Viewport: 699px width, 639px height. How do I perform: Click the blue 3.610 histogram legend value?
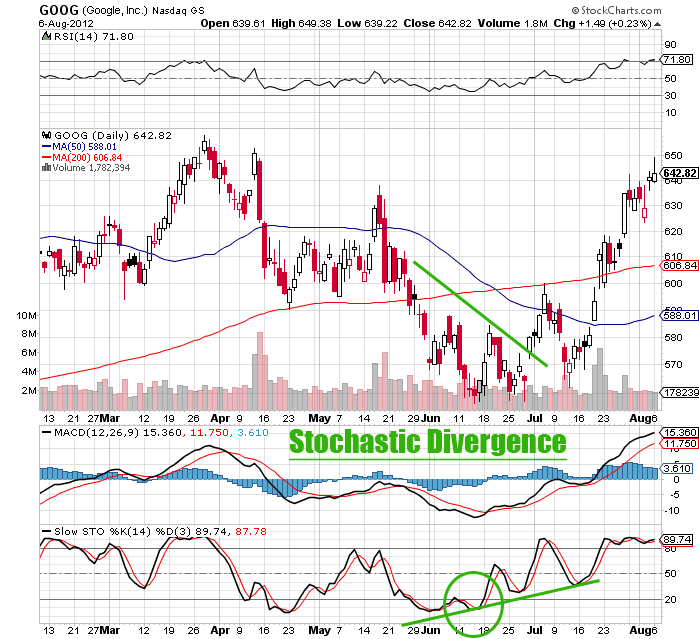pyautogui.click(x=253, y=433)
